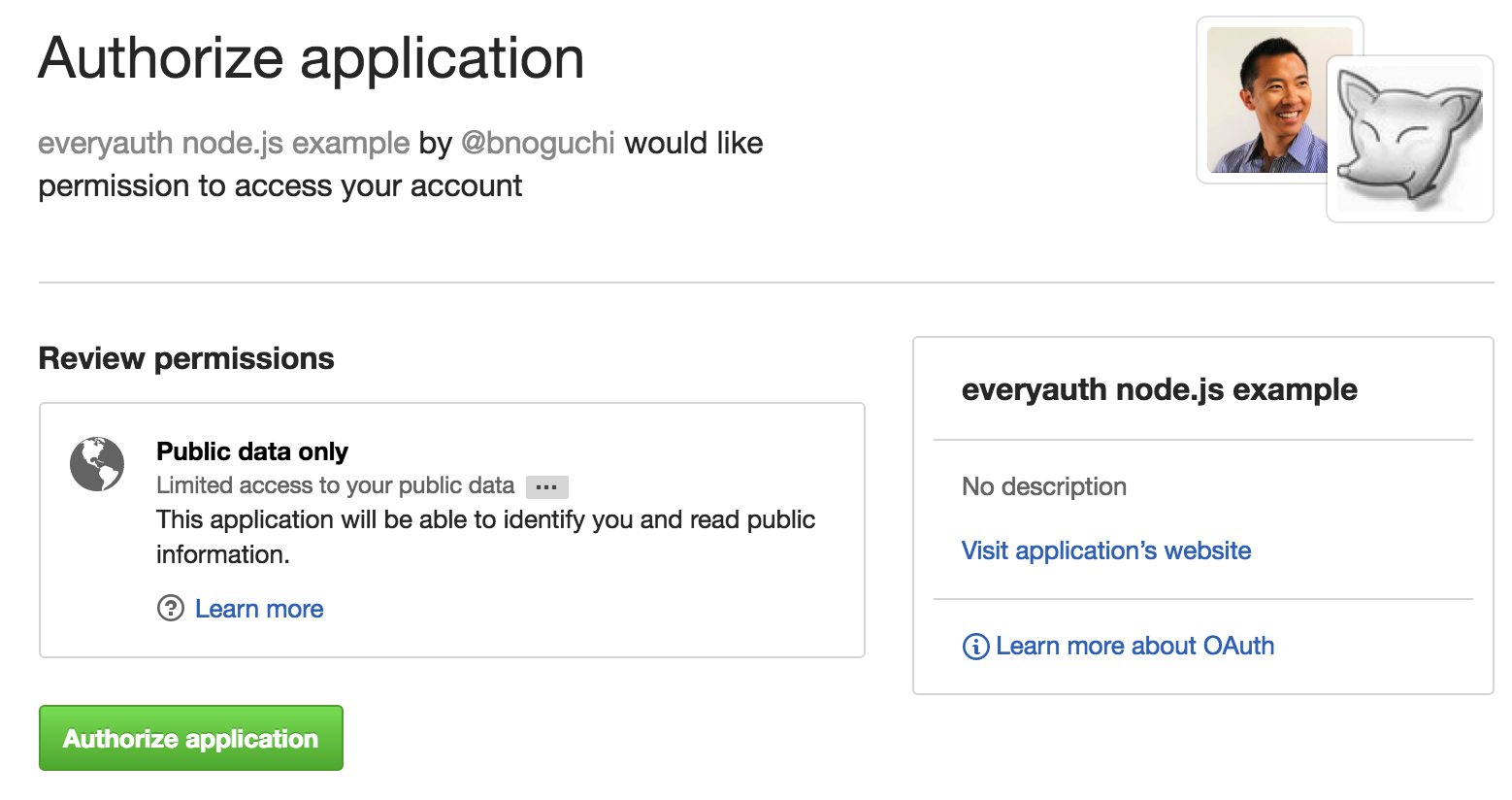The height and width of the screenshot is (800, 1512).
Task: Open the Learn more permissions link
Action: point(259,609)
